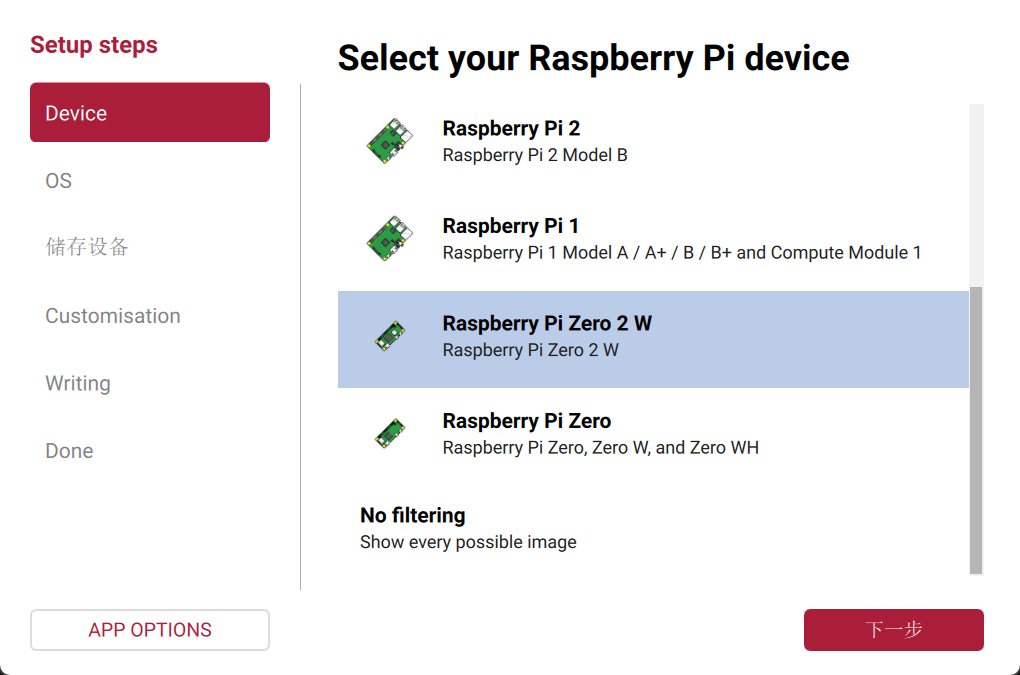Click the Raspberry Pi Zero 2 W board icon
The height and width of the screenshot is (675, 1020).
pyautogui.click(x=389, y=336)
